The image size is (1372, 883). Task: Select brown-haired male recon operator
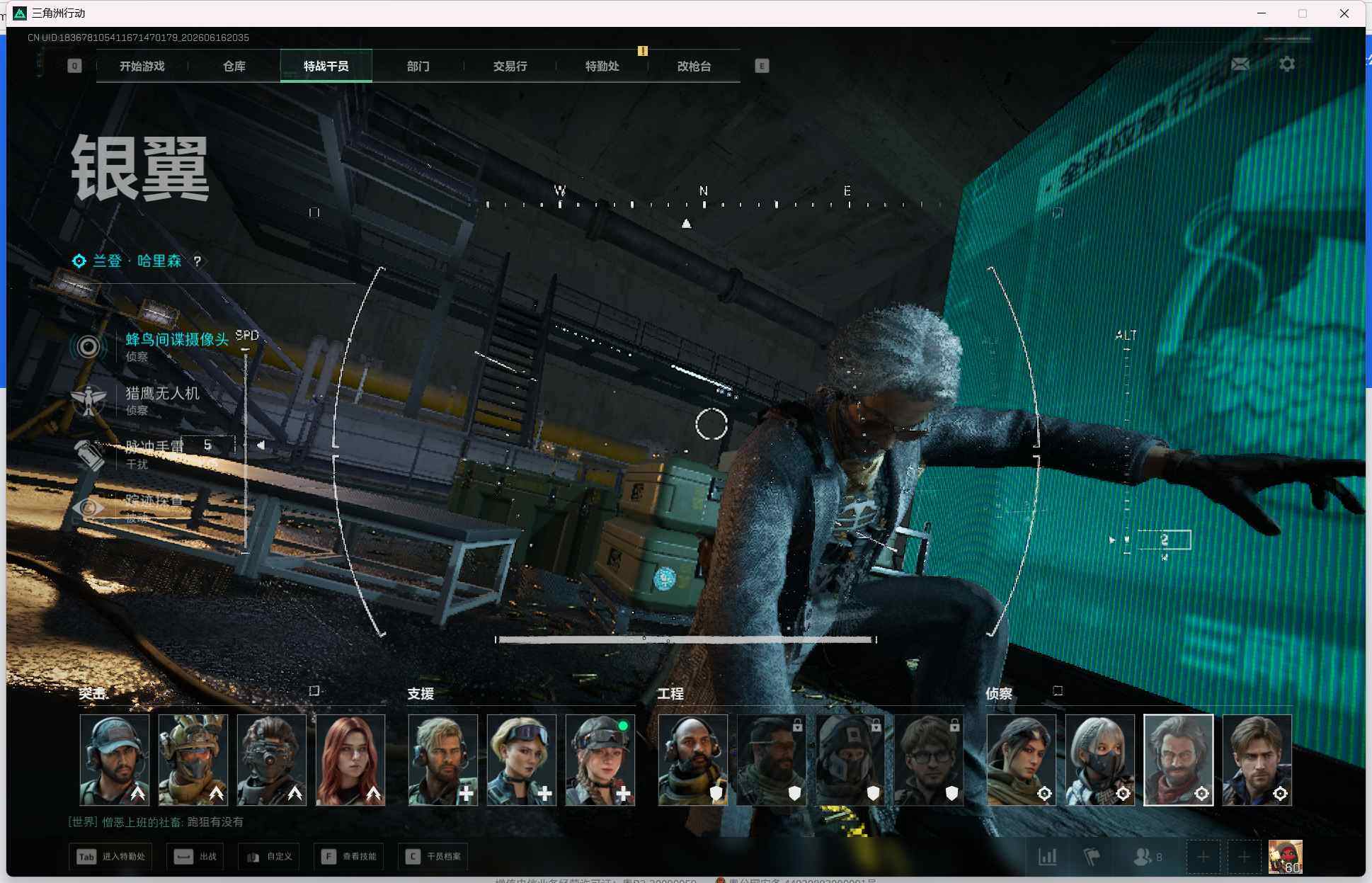pyautogui.click(x=1257, y=760)
